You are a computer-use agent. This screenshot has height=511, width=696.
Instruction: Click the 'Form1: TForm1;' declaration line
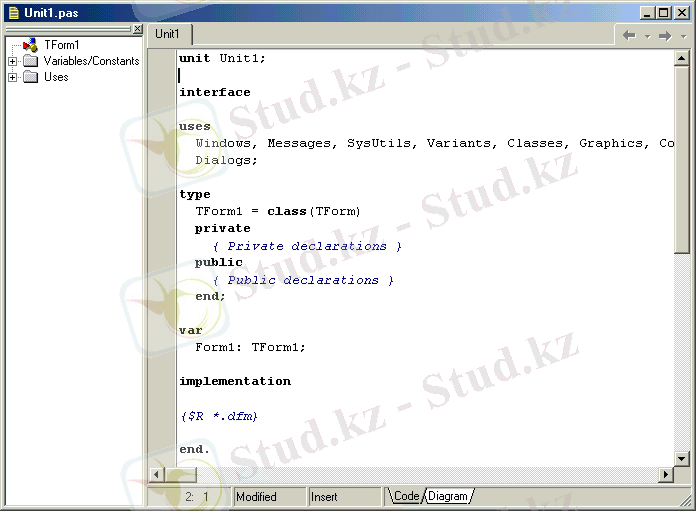point(250,347)
